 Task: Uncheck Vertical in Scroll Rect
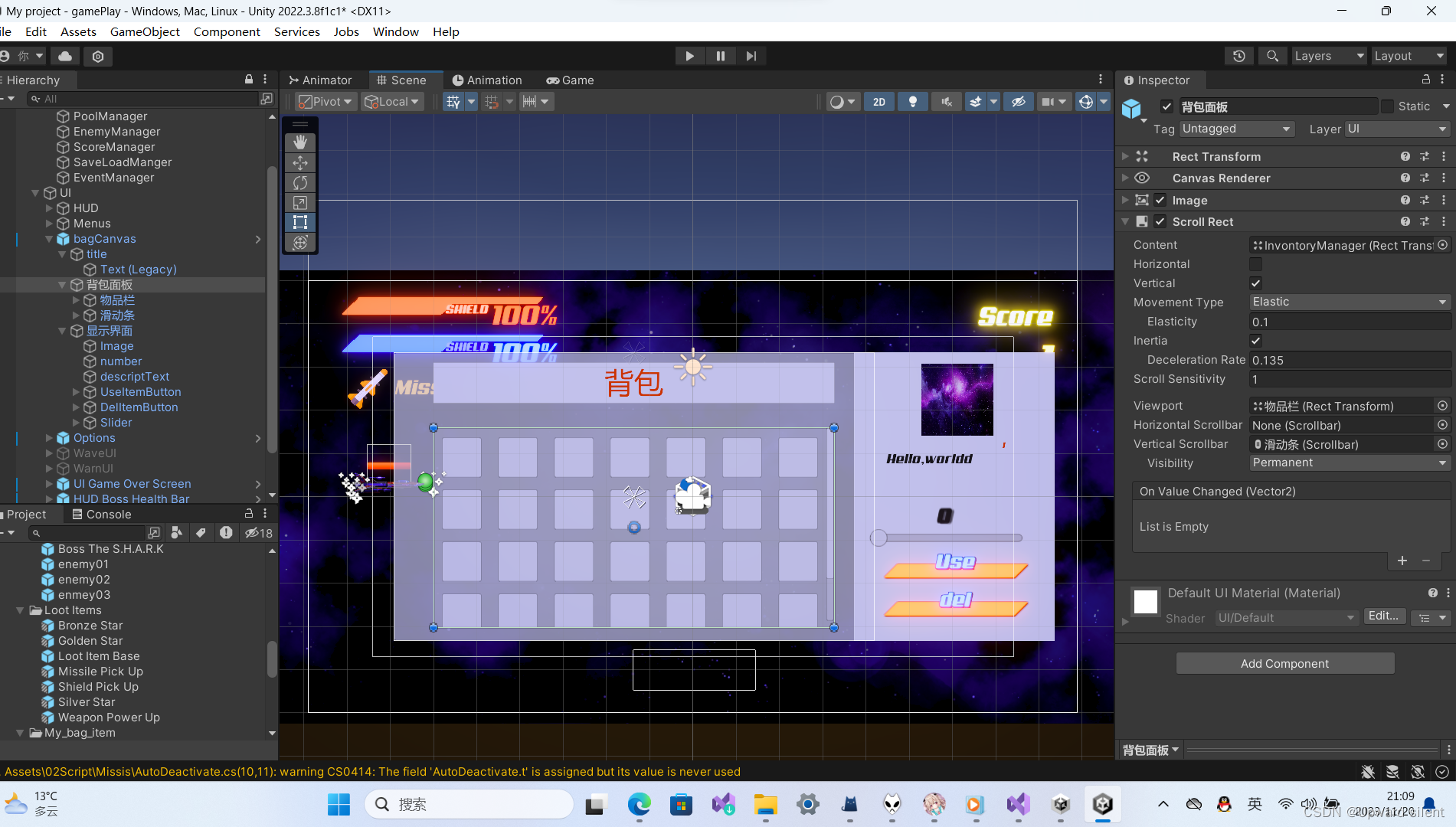1255,283
